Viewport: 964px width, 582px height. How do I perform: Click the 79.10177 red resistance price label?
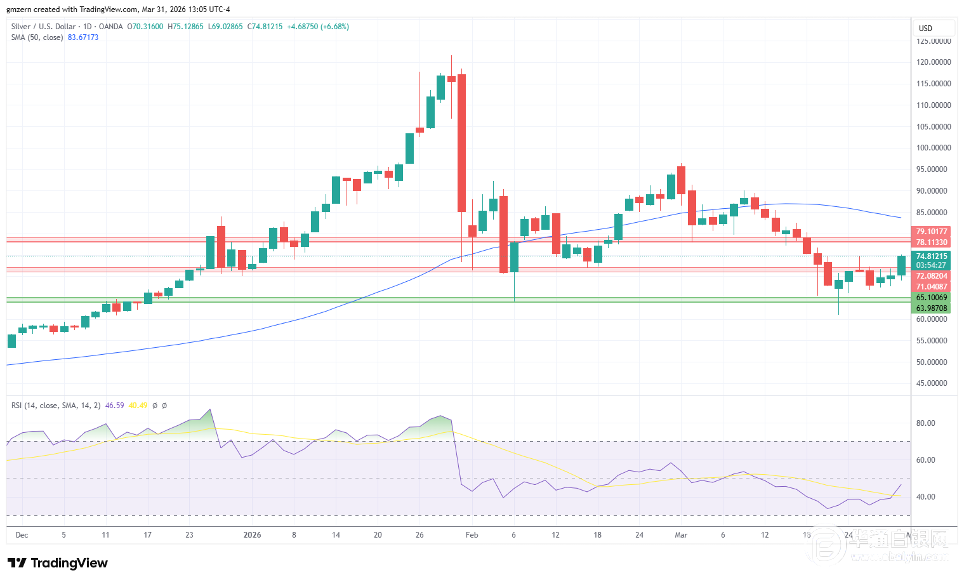click(x=930, y=232)
